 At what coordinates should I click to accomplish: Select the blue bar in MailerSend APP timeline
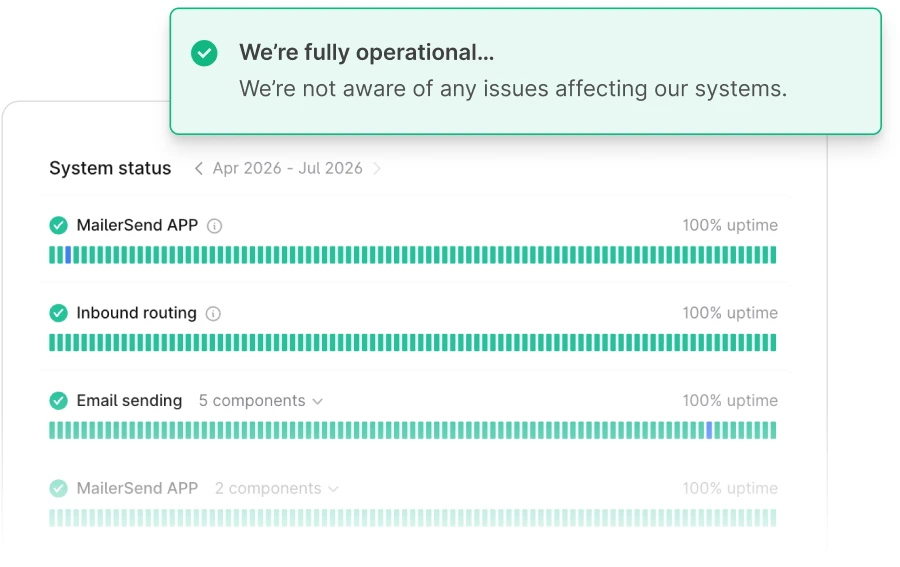click(x=68, y=255)
